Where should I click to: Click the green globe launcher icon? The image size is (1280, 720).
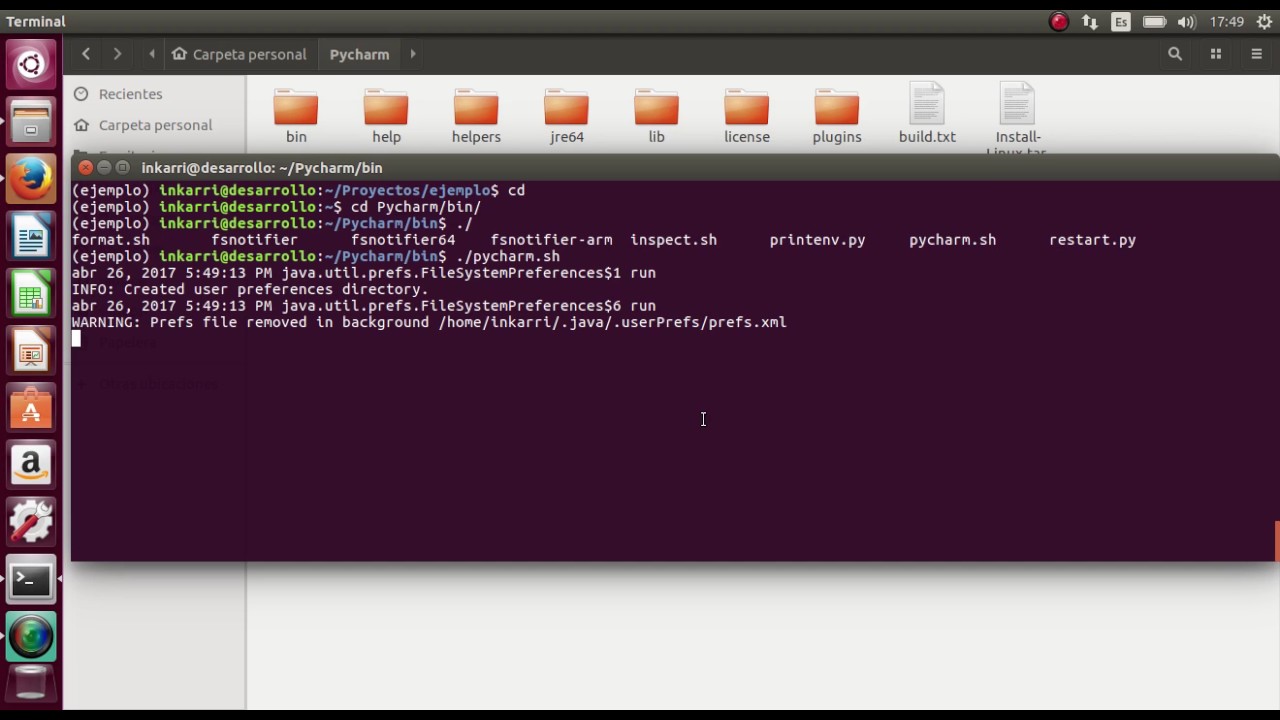(x=31, y=637)
